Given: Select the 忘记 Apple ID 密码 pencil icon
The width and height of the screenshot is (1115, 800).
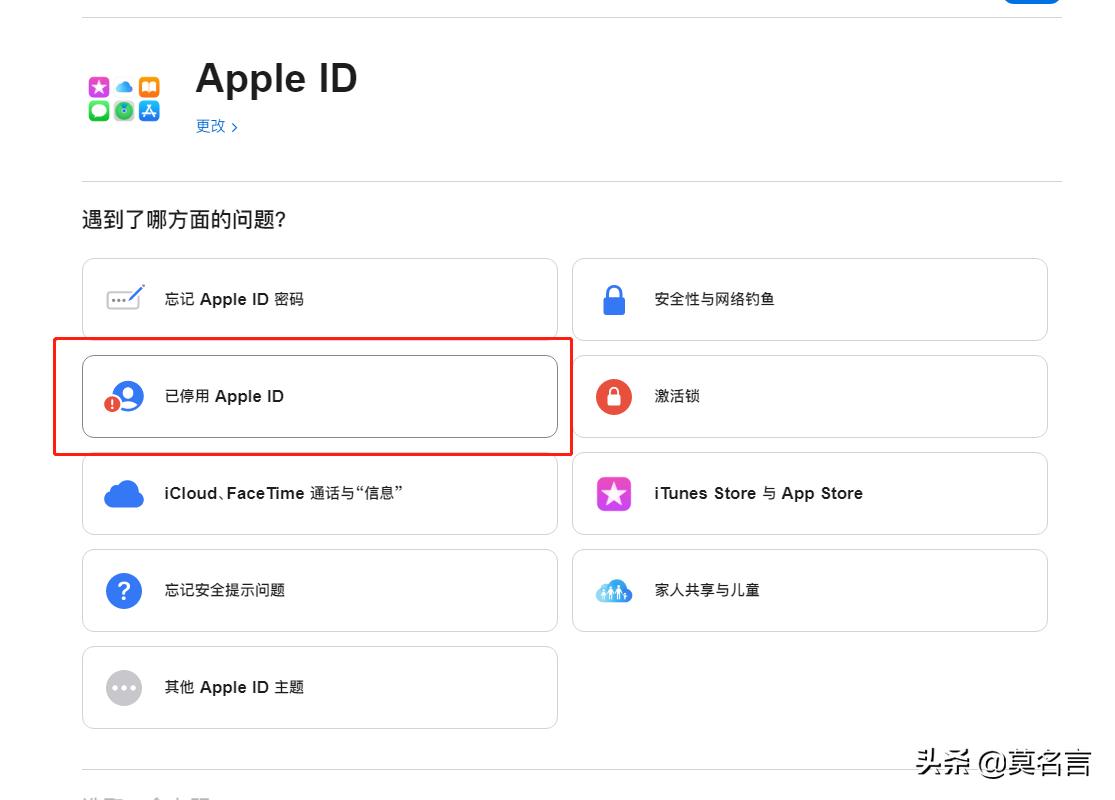Looking at the screenshot, I should pos(123,297).
